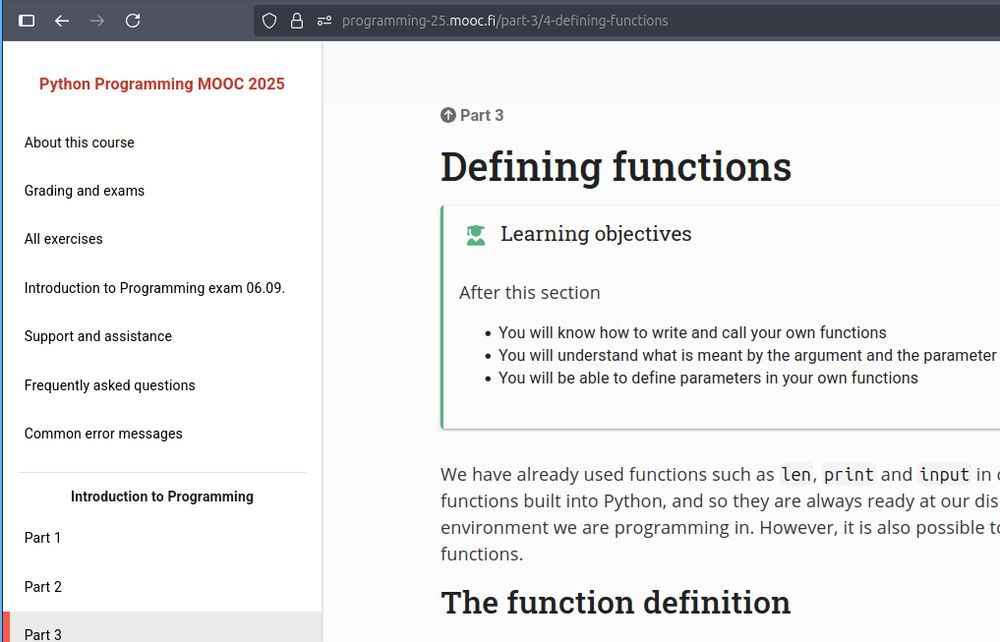Open Common error messages page
This screenshot has width=1000, height=642.
pyautogui.click(x=103, y=434)
